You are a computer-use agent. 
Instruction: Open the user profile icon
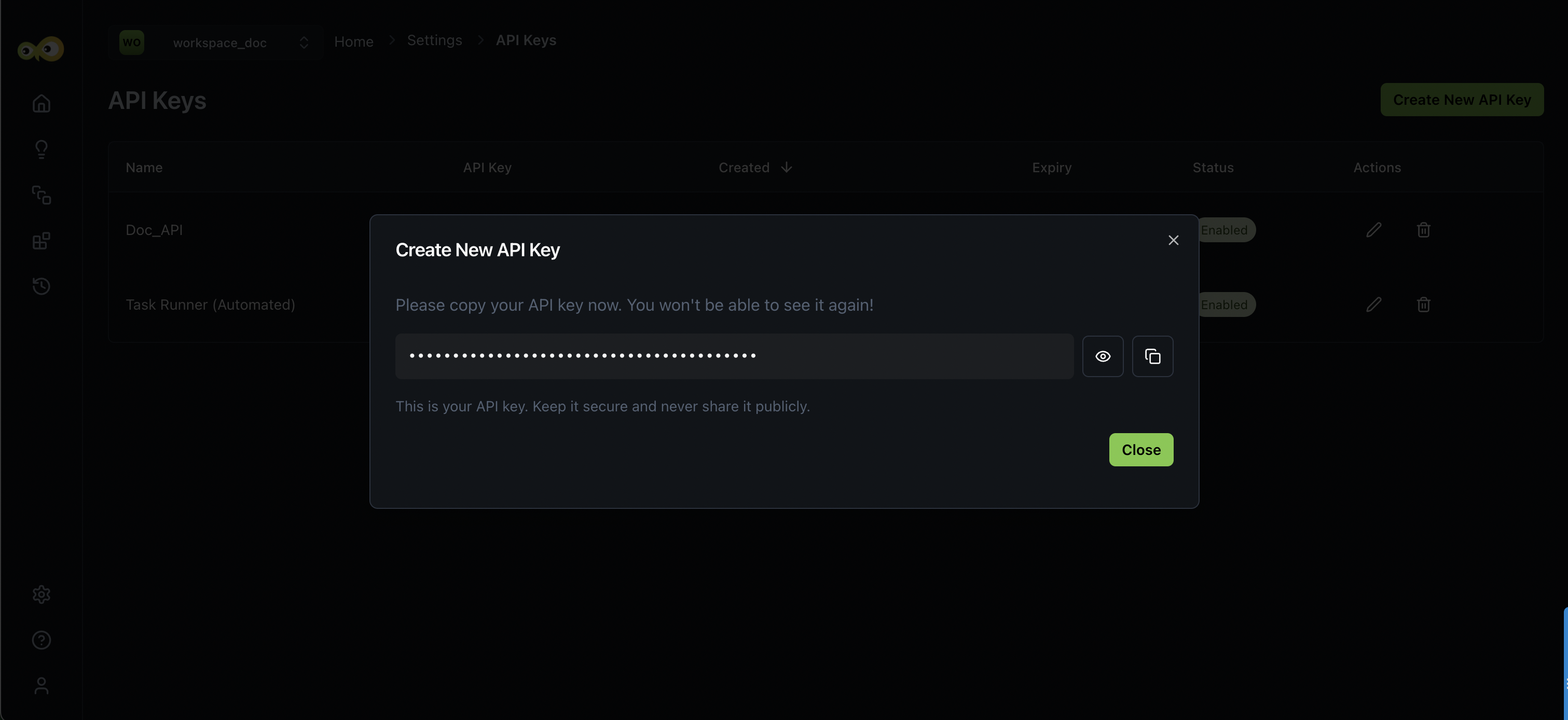[x=42, y=685]
